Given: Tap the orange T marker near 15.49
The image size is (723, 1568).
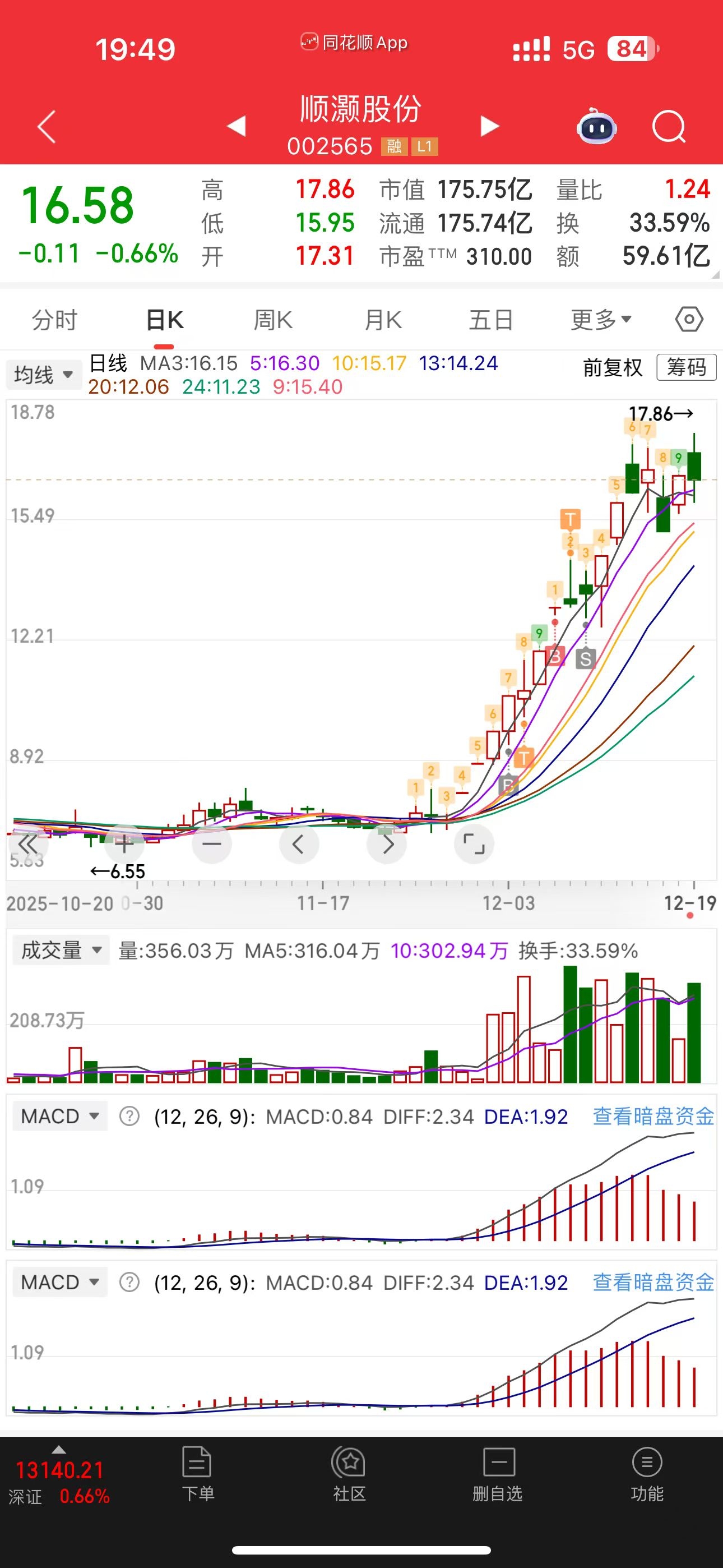Looking at the screenshot, I should (x=570, y=519).
